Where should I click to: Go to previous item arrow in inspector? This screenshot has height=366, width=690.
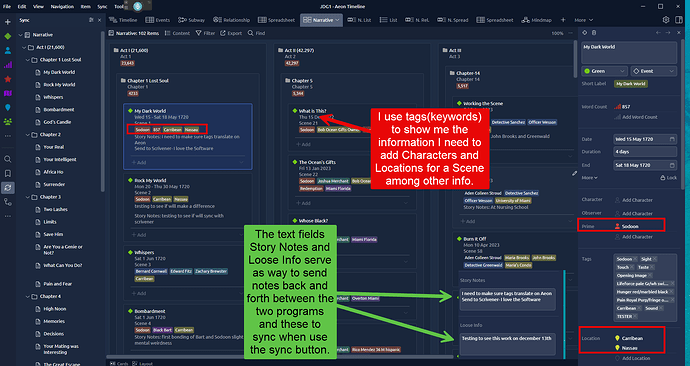[x=658, y=33]
